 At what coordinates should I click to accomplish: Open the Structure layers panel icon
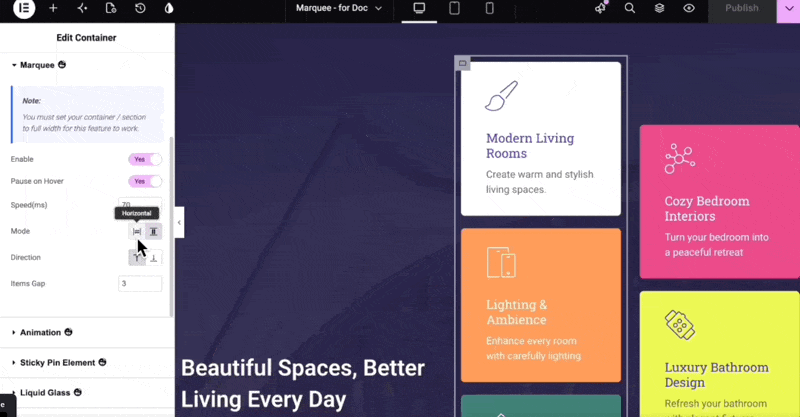click(x=660, y=8)
